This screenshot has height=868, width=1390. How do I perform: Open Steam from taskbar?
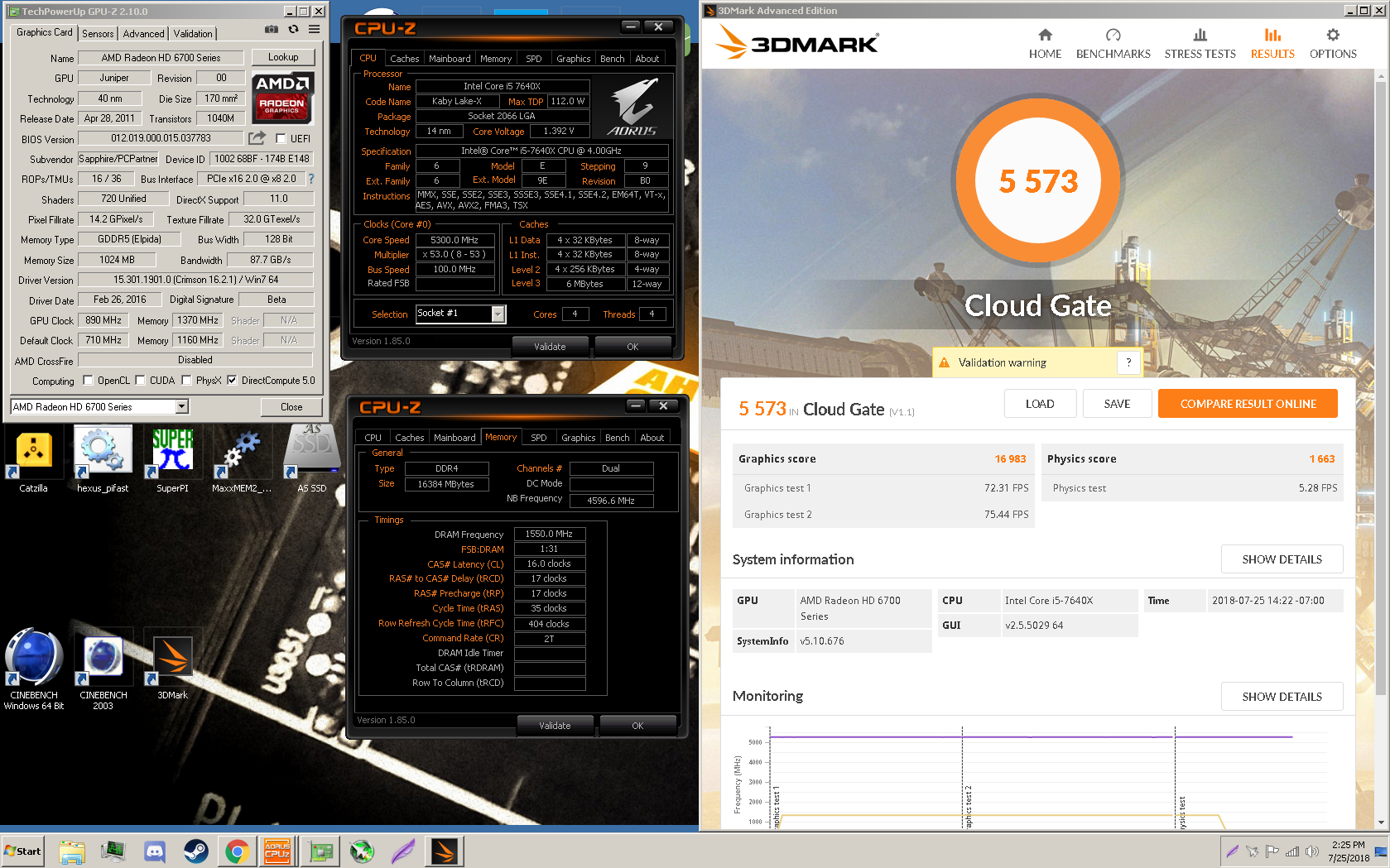point(196,851)
